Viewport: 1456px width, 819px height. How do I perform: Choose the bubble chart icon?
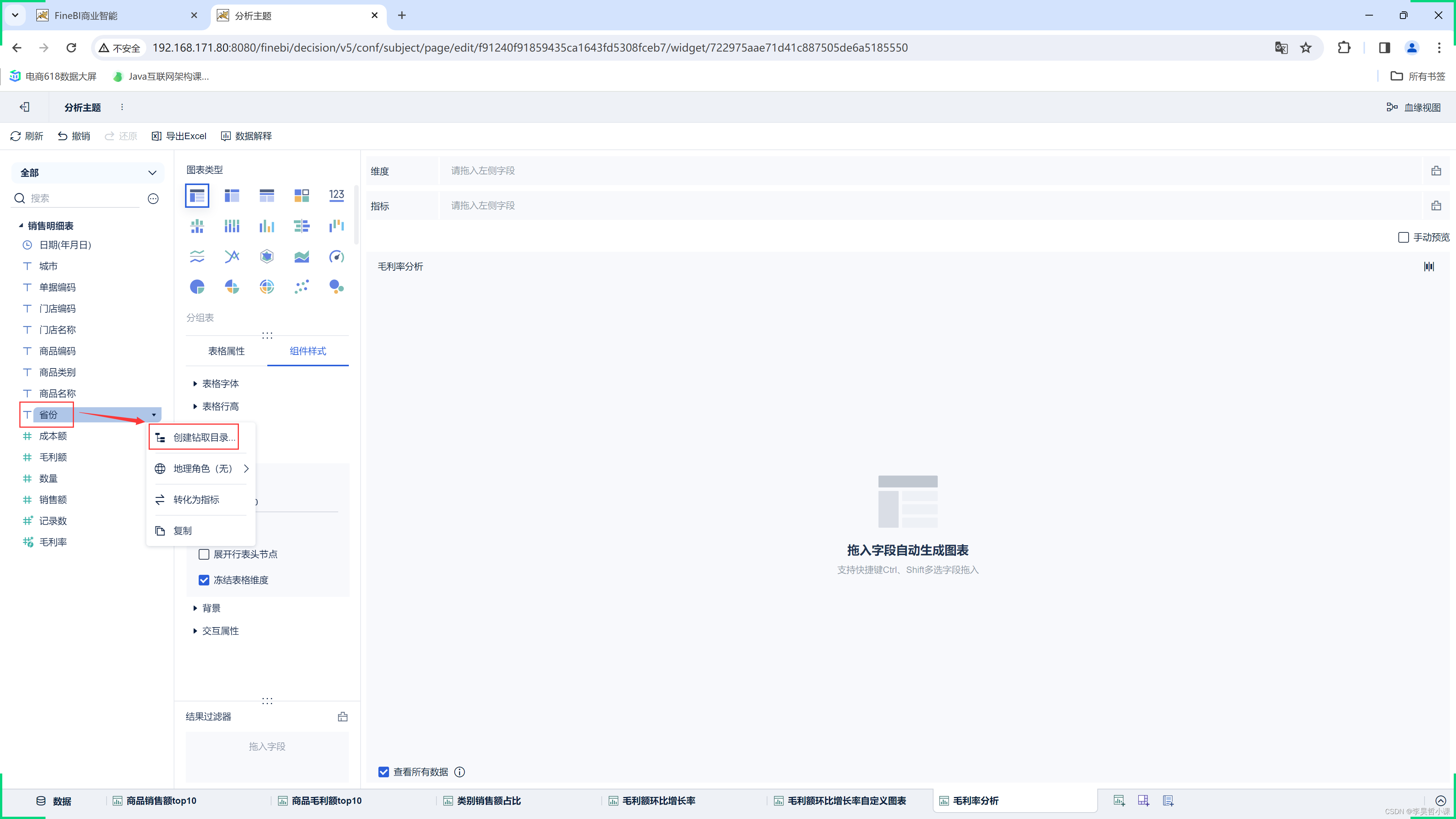coord(337,287)
